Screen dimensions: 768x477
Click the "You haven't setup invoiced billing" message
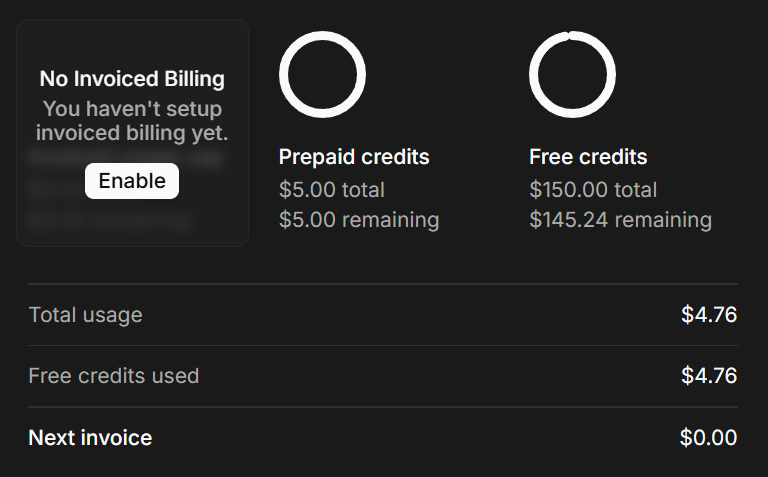[x=132, y=120]
